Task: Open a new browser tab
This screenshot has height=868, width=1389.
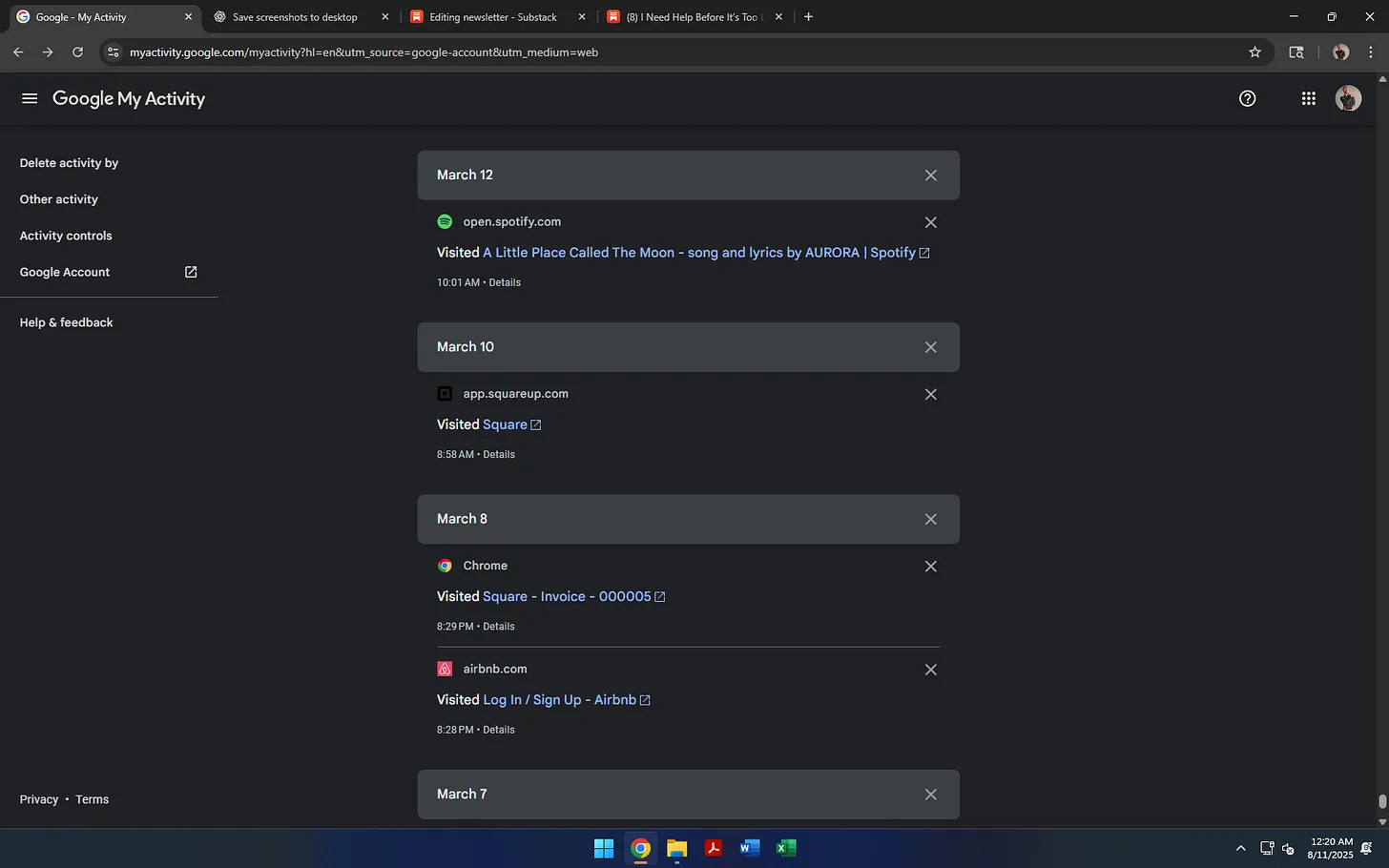Action: 808,17
